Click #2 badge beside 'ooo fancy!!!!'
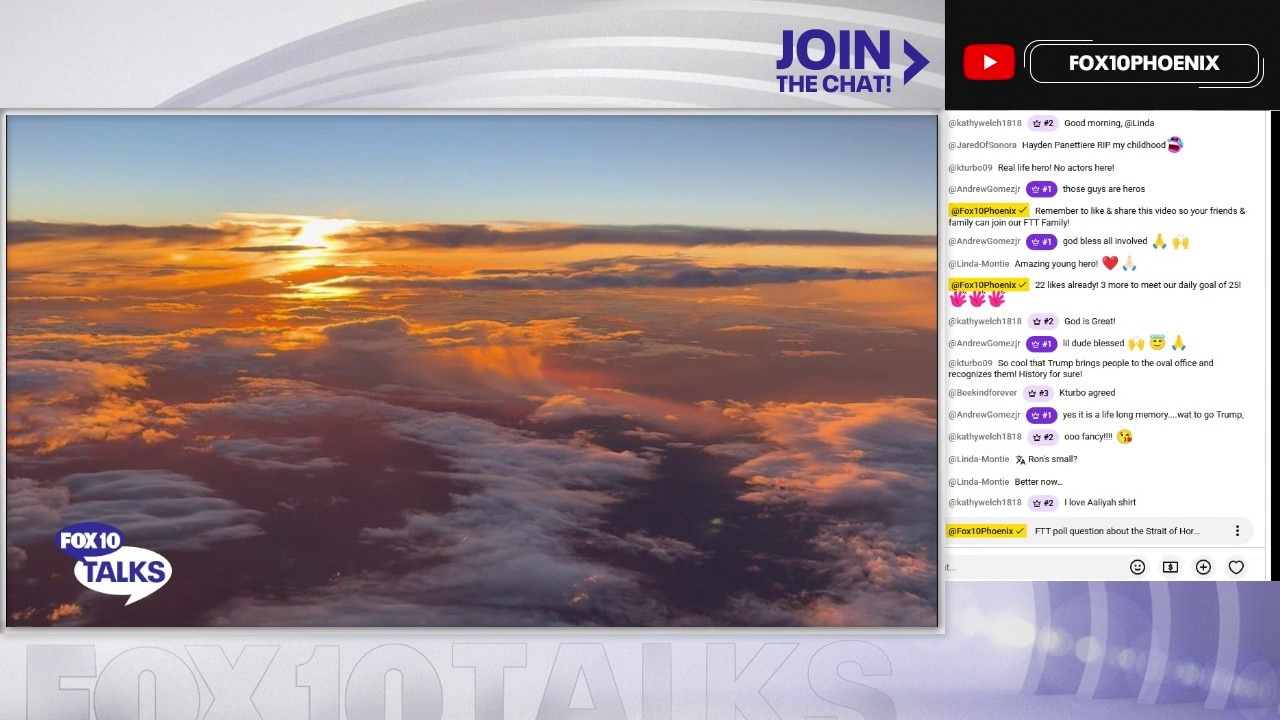 pos(1042,437)
